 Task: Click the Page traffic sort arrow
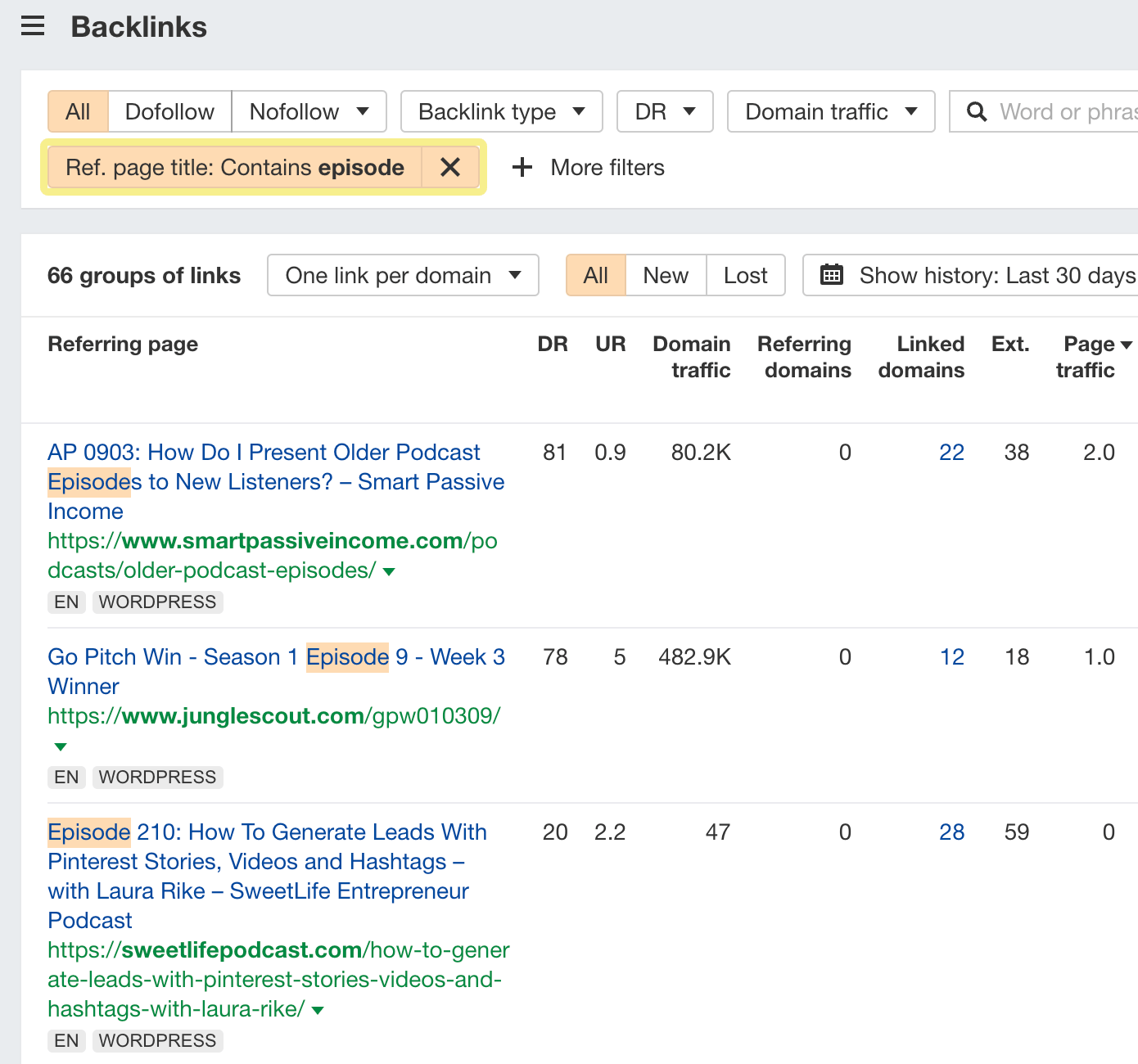coord(1127,344)
